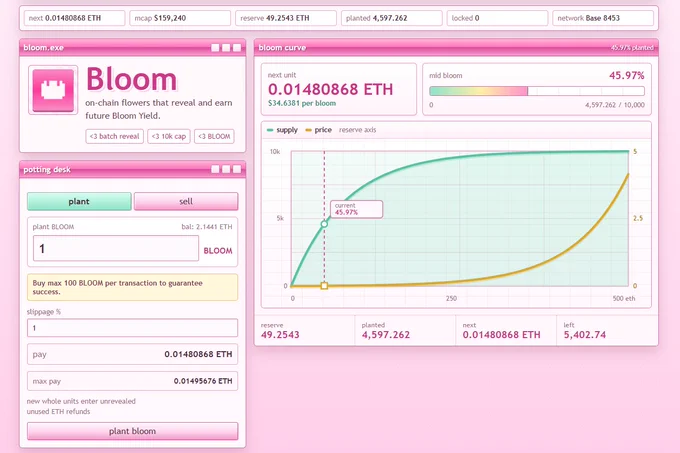Click the first window control in bloom.exe titlebar

click(215, 48)
